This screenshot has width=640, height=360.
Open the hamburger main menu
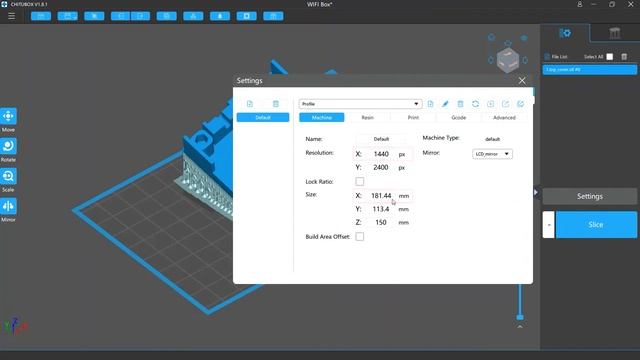coord(11,16)
